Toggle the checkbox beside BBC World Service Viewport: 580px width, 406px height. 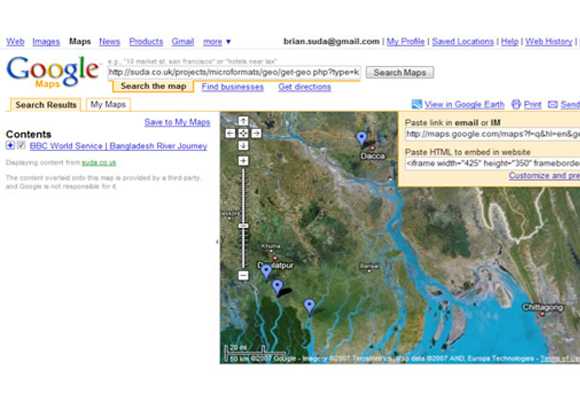coord(21,145)
